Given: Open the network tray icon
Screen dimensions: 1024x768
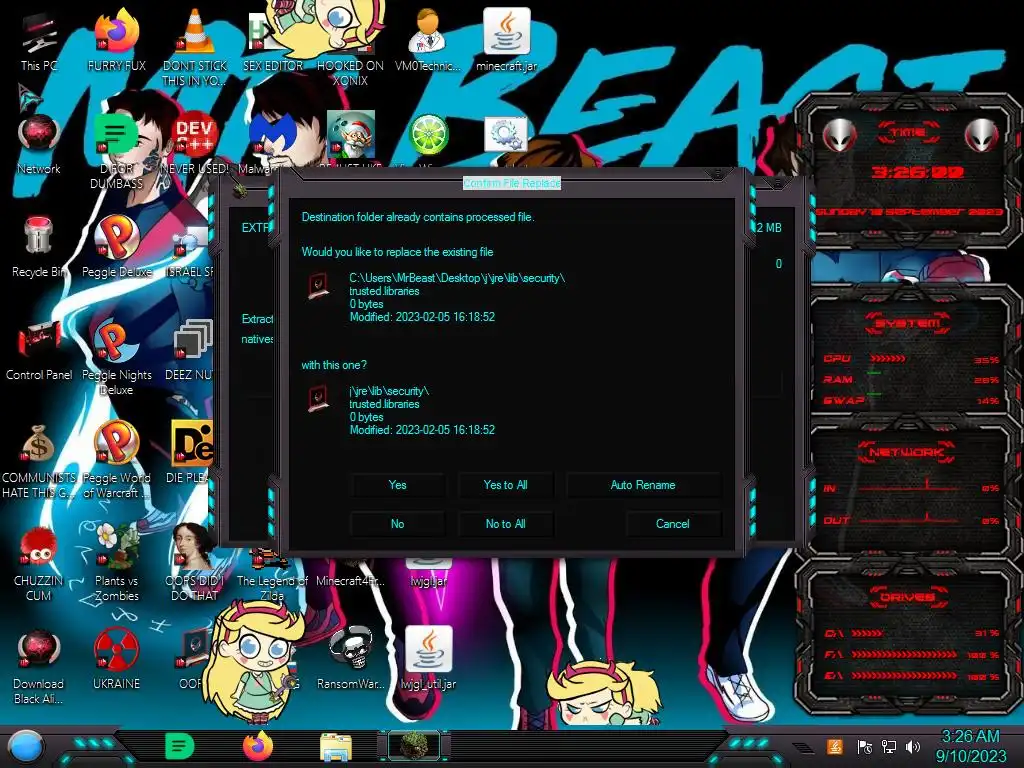Looking at the screenshot, I should coord(889,746).
